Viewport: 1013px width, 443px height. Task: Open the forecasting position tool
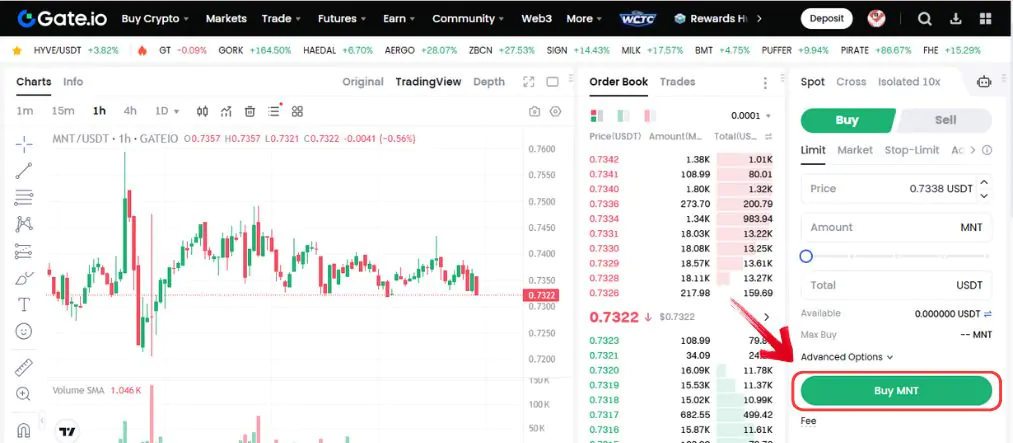pos(24,251)
